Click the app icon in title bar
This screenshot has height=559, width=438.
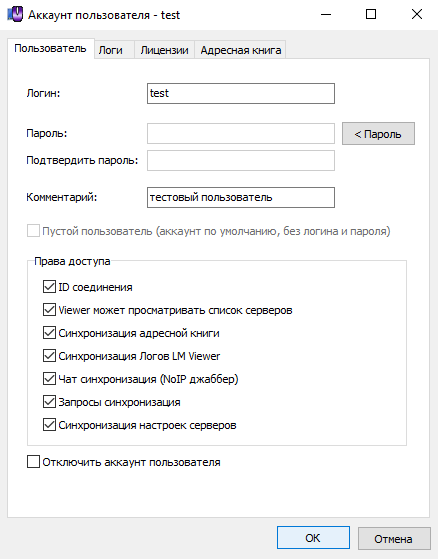[x=15, y=15]
